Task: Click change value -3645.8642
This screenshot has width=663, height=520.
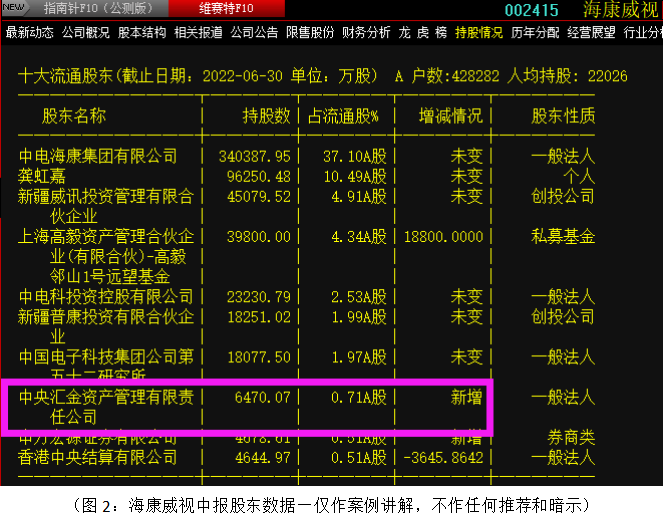Action: tap(443, 457)
